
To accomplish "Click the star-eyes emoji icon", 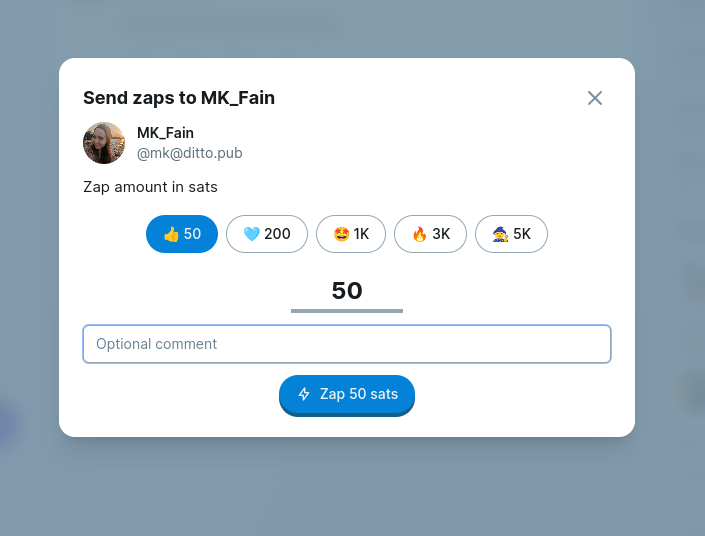I will (341, 234).
